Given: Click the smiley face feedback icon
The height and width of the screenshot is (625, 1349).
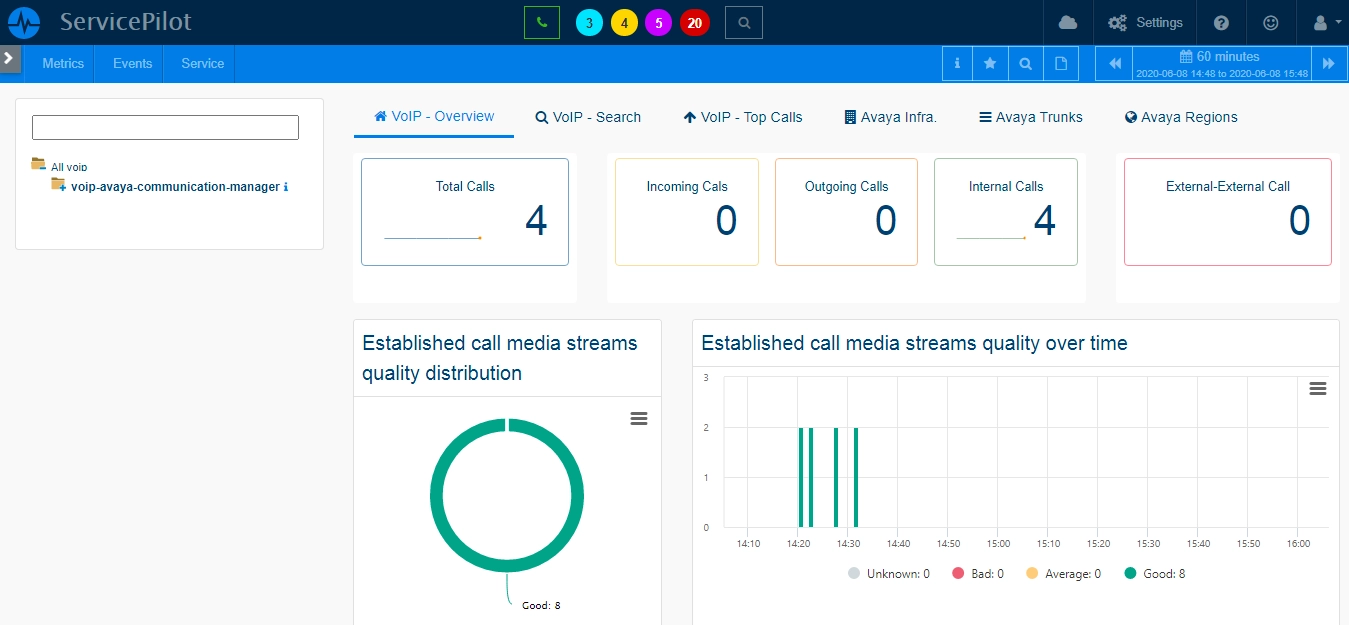Looking at the screenshot, I should 1271,22.
